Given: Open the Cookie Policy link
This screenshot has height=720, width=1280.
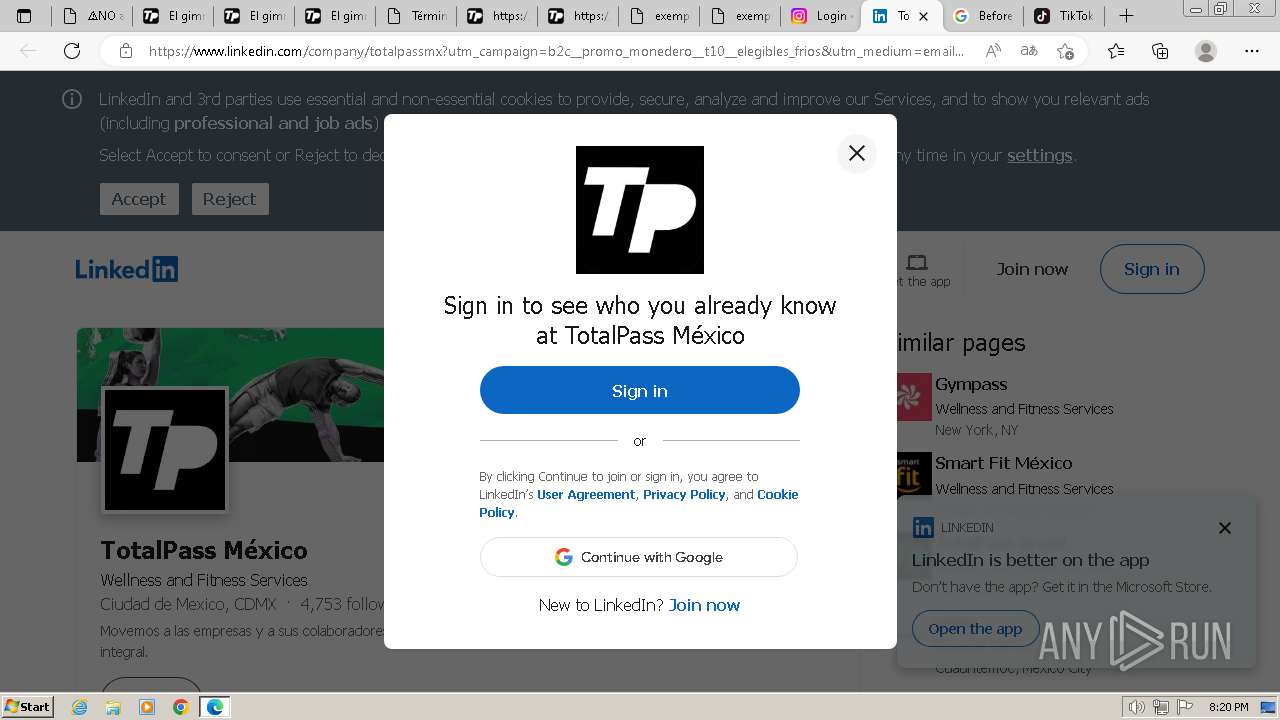Looking at the screenshot, I should (x=778, y=494).
